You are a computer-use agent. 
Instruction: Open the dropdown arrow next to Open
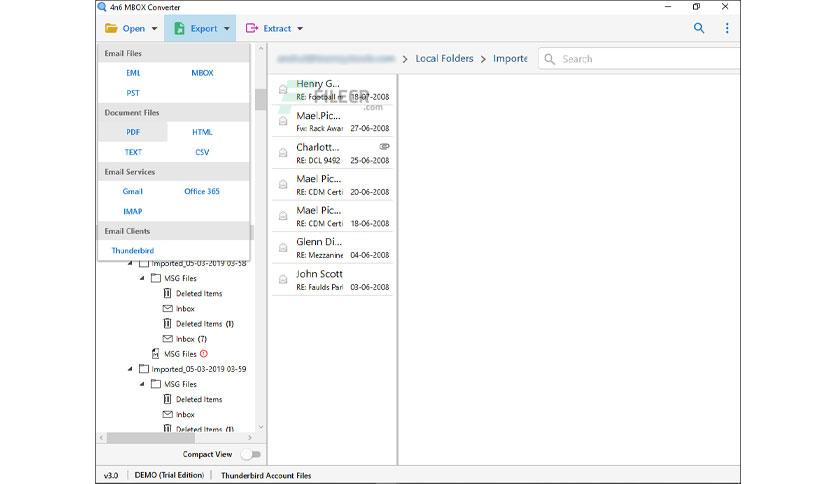point(154,29)
